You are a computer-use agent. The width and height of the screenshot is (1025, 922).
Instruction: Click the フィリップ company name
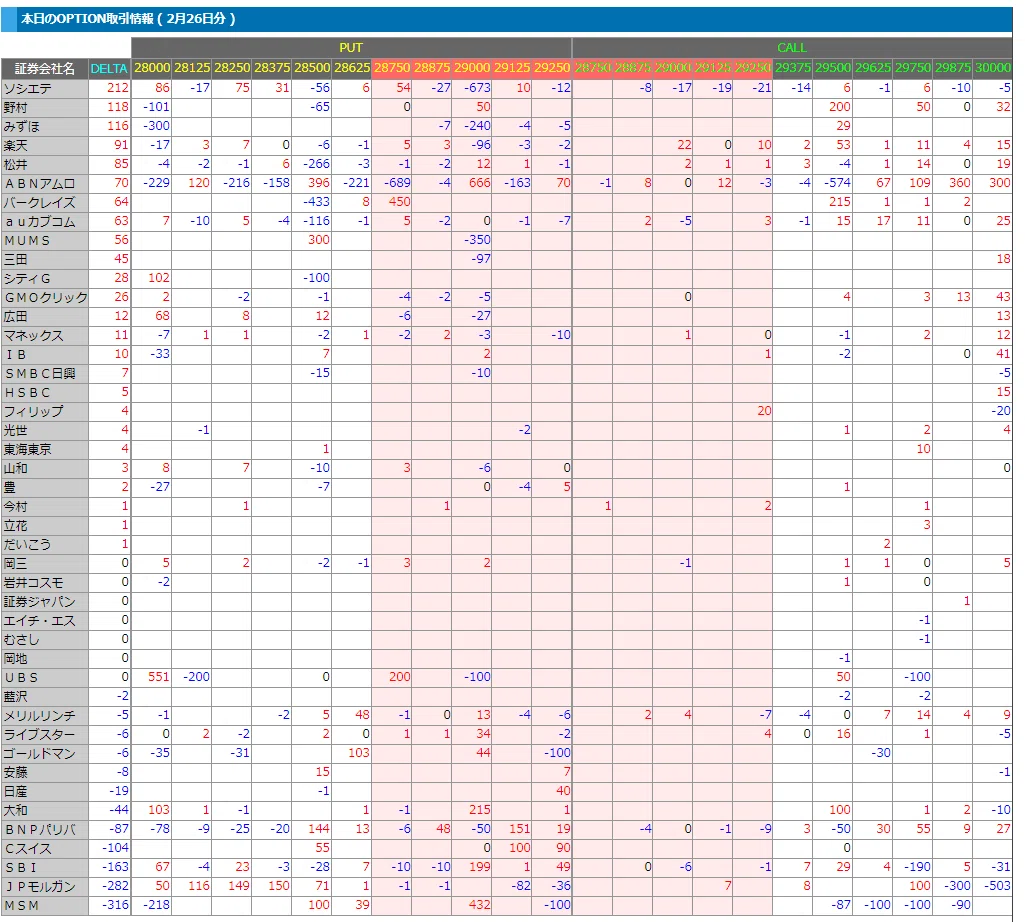click(x=34, y=411)
